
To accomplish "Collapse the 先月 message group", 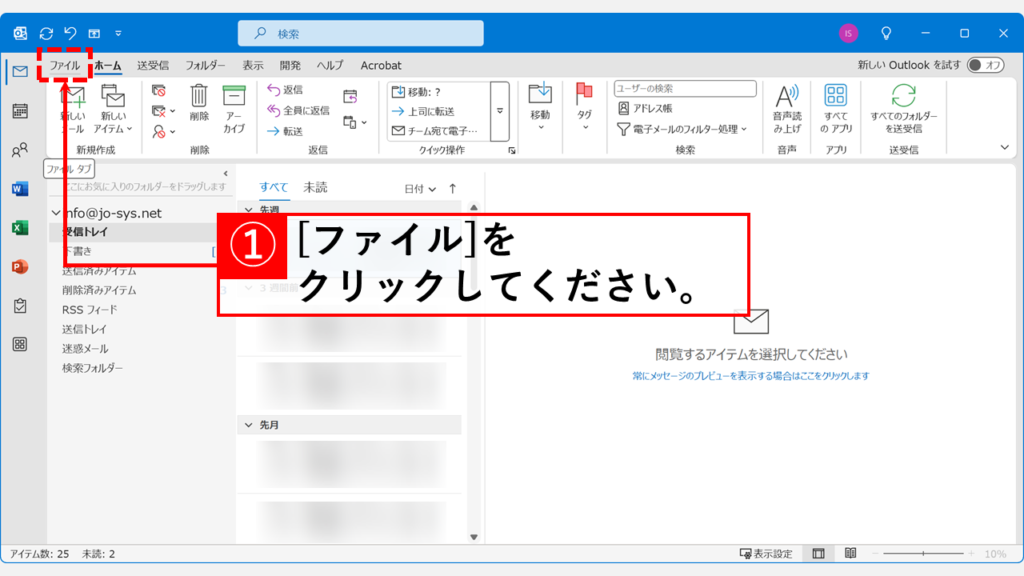I will tap(248, 425).
